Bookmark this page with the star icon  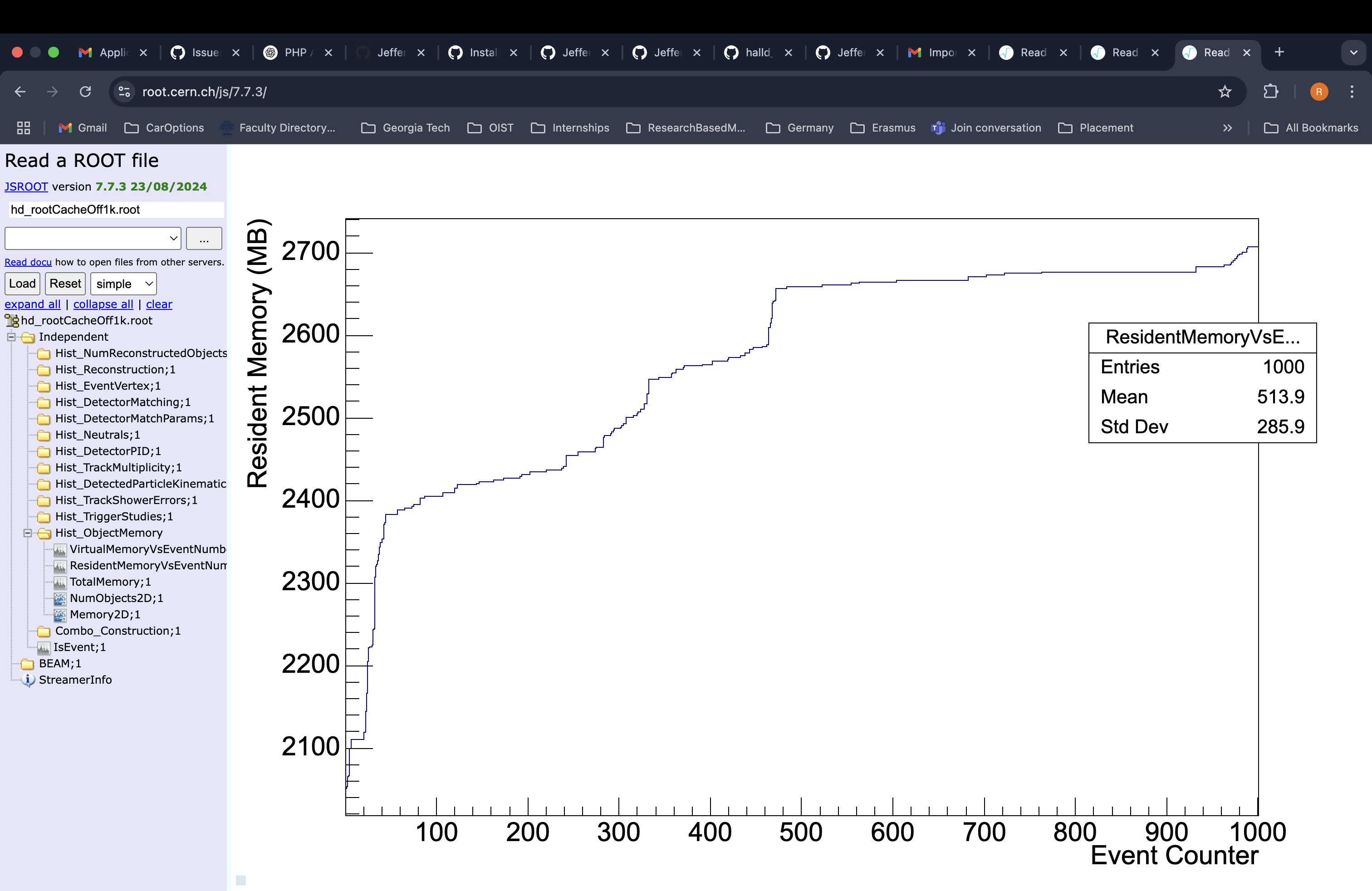click(1225, 92)
